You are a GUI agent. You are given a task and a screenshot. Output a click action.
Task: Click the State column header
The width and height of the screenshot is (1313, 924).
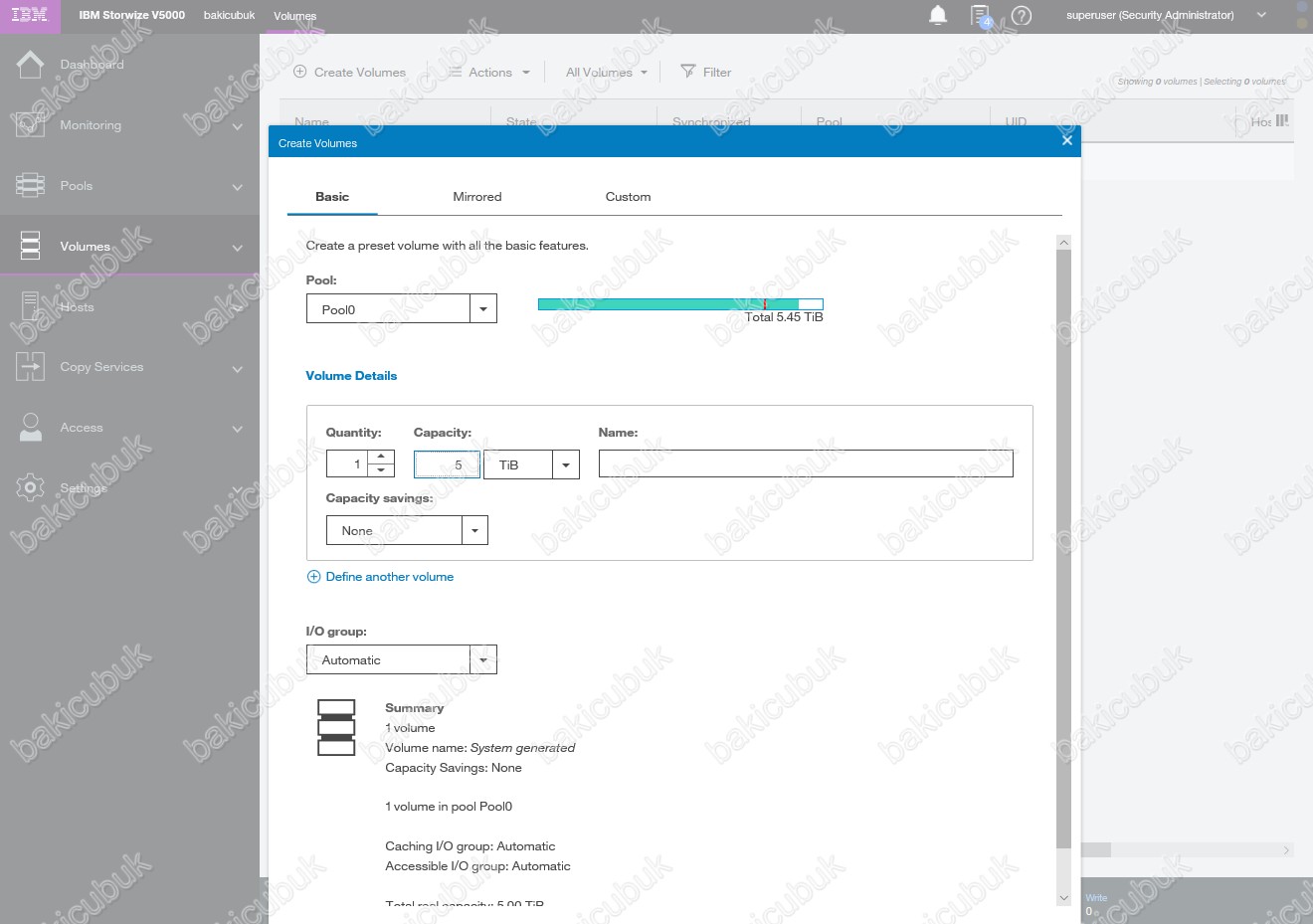(521, 122)
